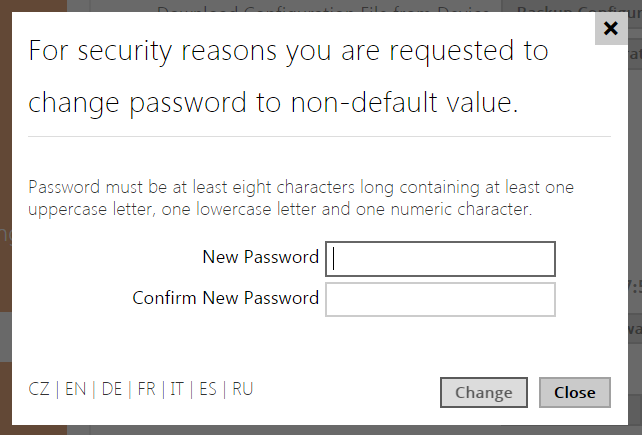
Task: Click the Close button
Action: [574, 393]
